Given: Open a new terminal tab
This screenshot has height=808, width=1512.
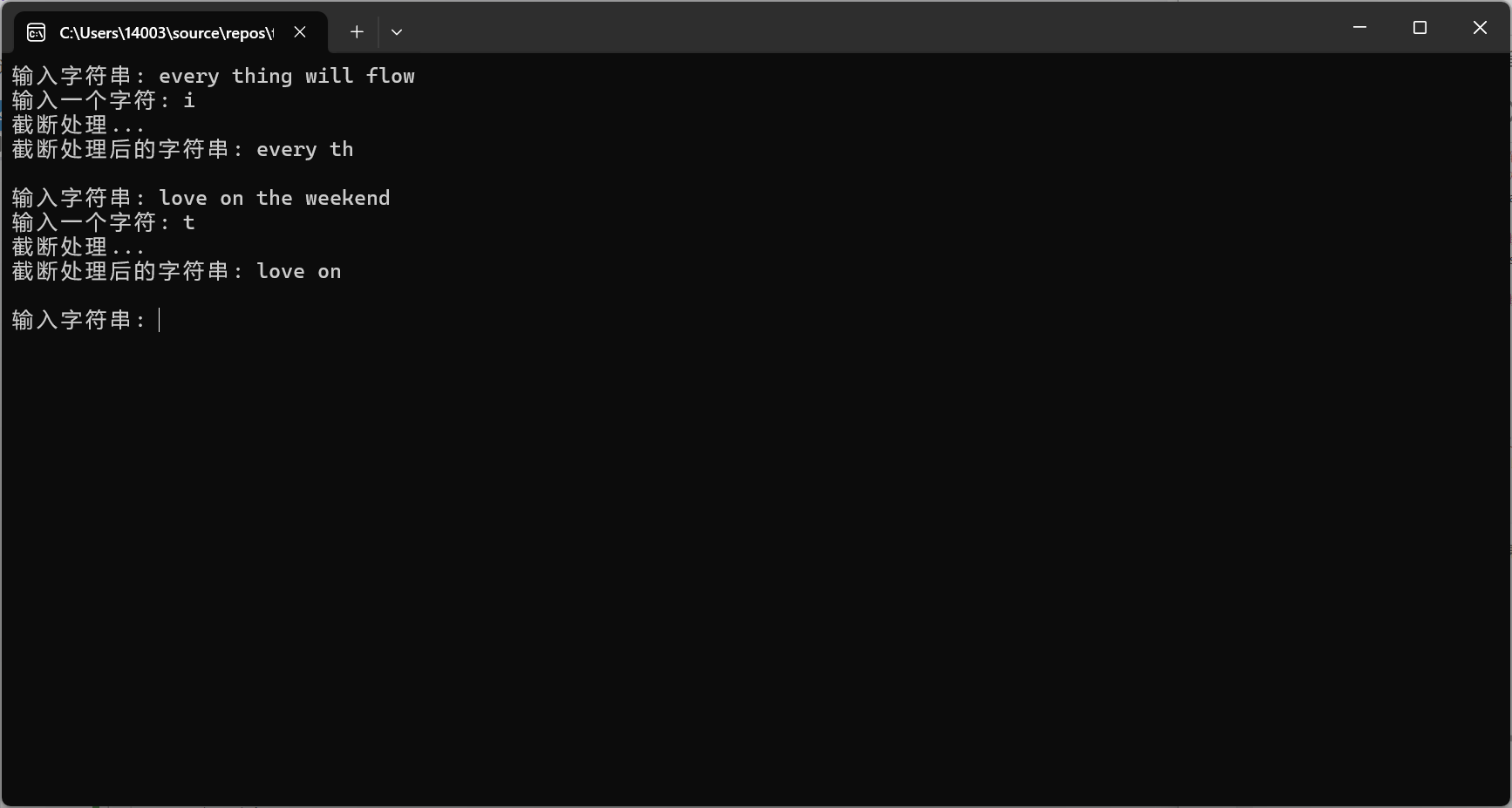Looking at the screenshot, I should 357,32.
